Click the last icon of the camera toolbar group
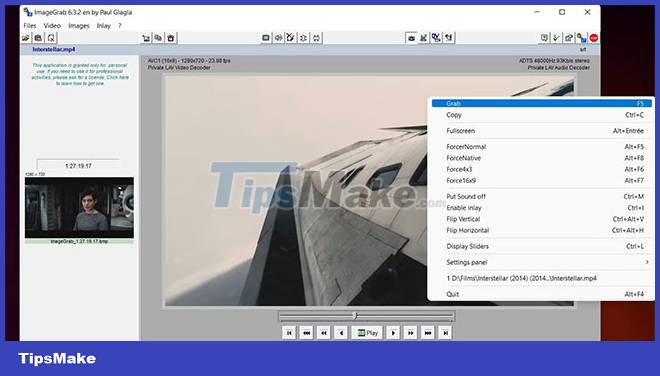Screen dimensions: 660x376 pyautogui.click(x=449, y=38)
